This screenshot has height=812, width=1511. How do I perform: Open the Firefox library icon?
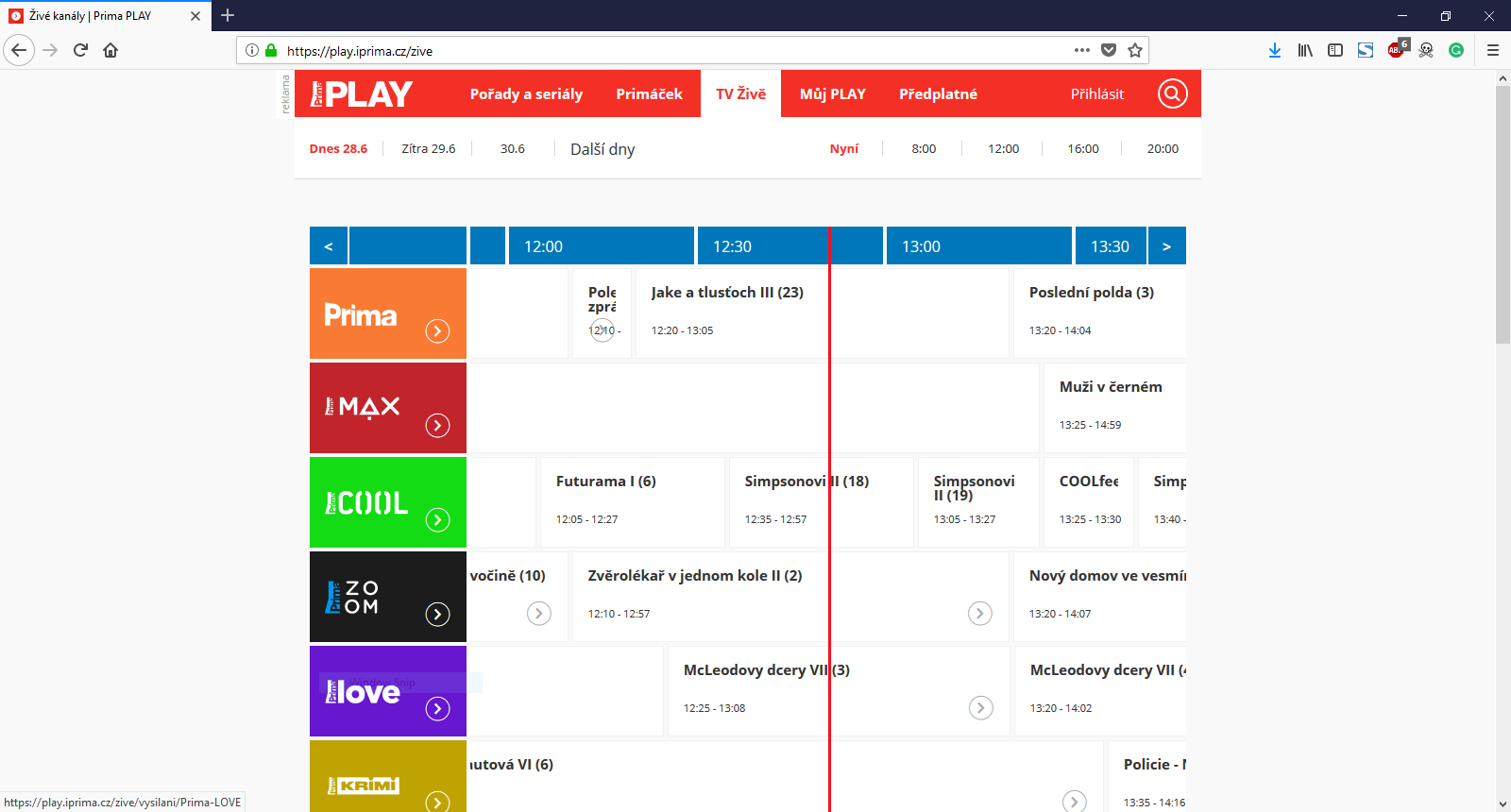(1305, 50)
